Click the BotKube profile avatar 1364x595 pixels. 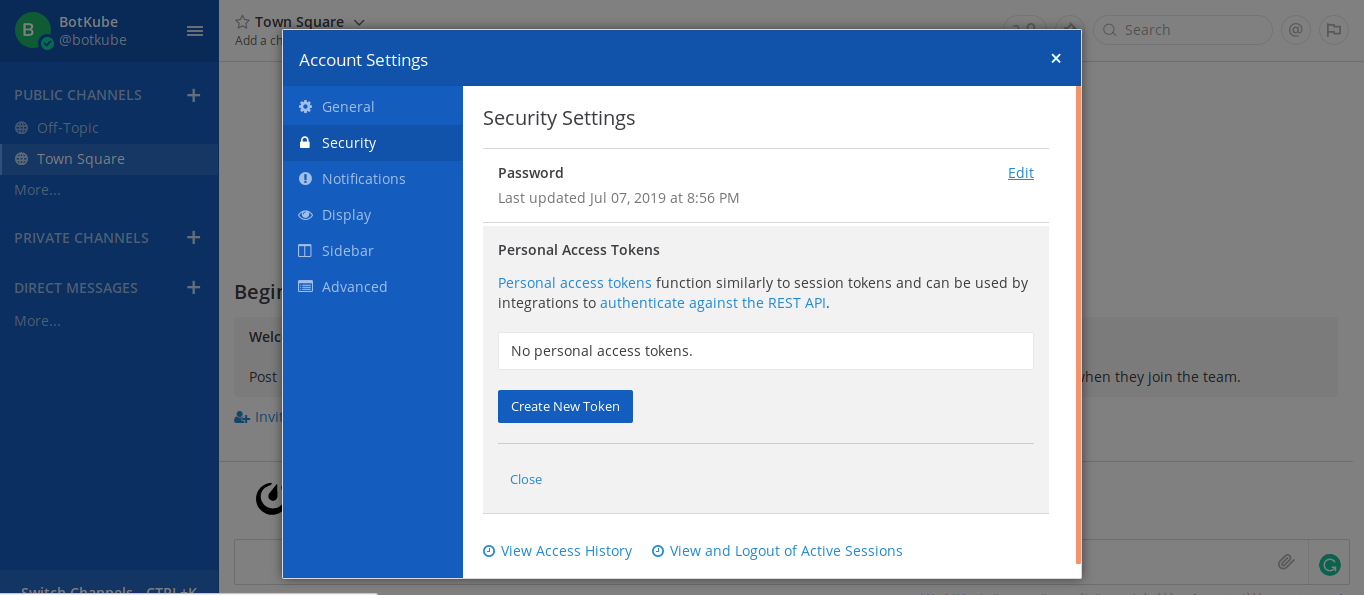coord(32,30)
